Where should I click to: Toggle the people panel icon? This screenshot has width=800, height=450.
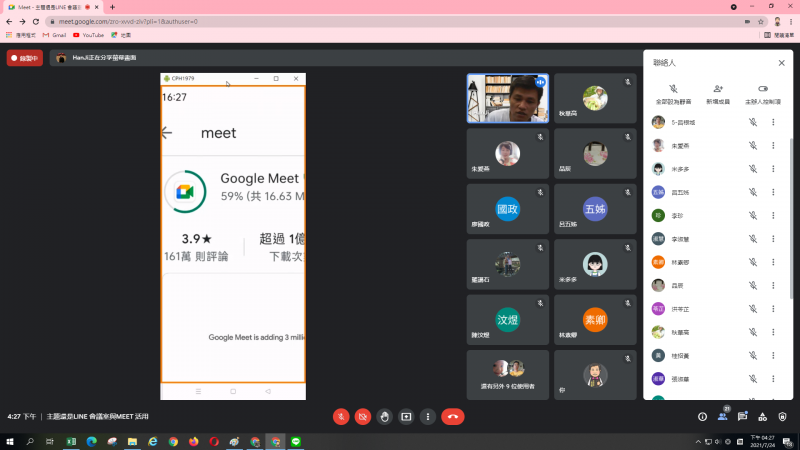[722, 417]
